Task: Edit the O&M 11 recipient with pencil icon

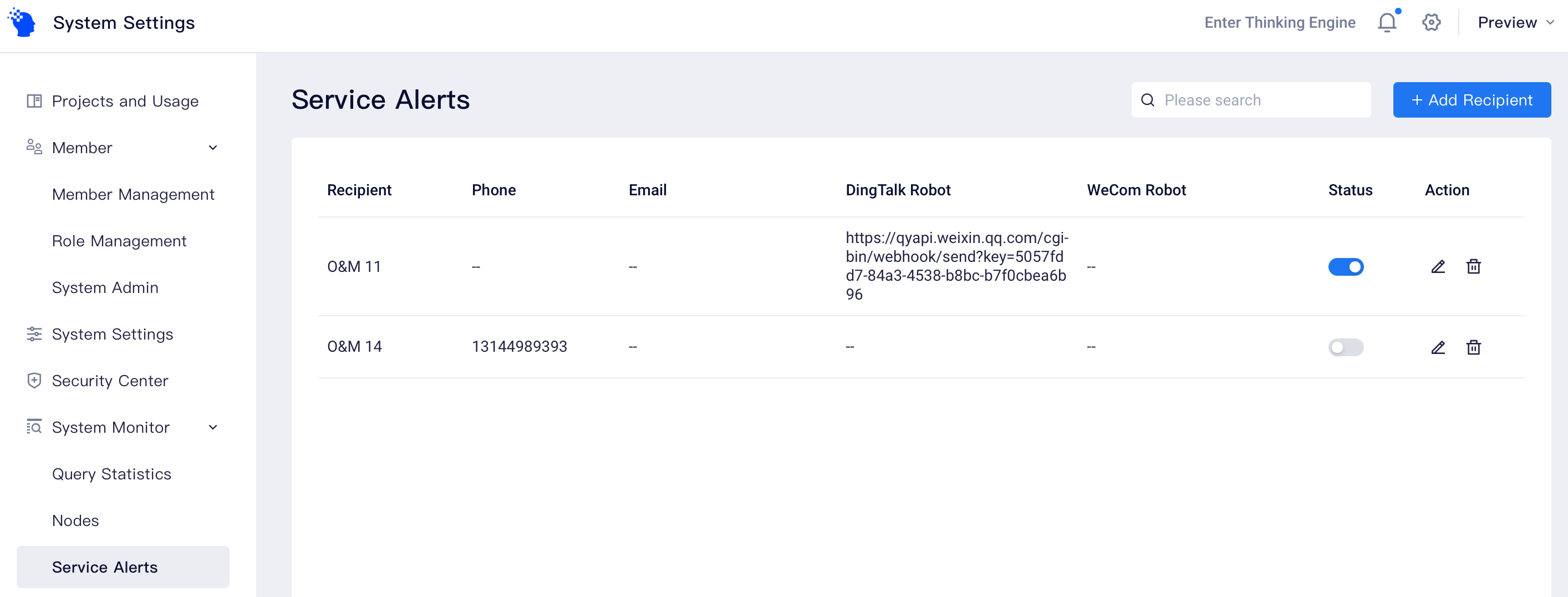Action: coord(1438,266)
